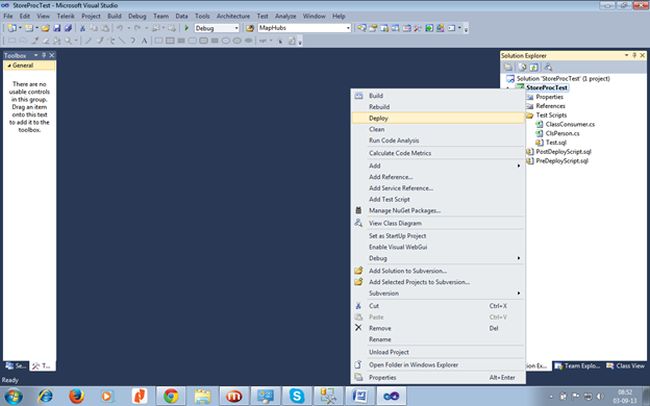The width and height of the screenshot is (650, 406).
Task: Click the Save disk icon in toolbar
Action: [57, 28]
